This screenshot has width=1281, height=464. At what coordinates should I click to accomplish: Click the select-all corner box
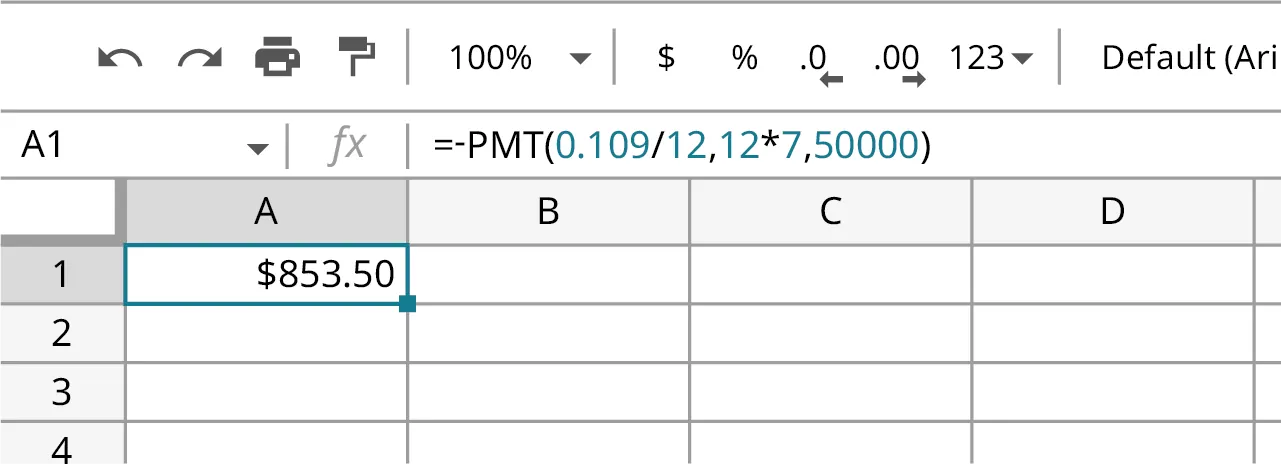(x=62, y=211)
